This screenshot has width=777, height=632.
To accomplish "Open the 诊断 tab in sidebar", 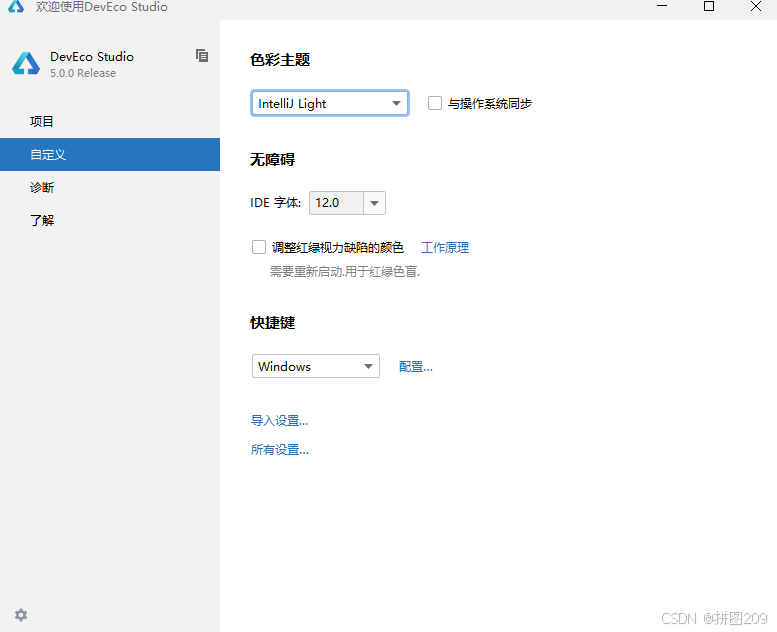I will (x=110, y=187).
